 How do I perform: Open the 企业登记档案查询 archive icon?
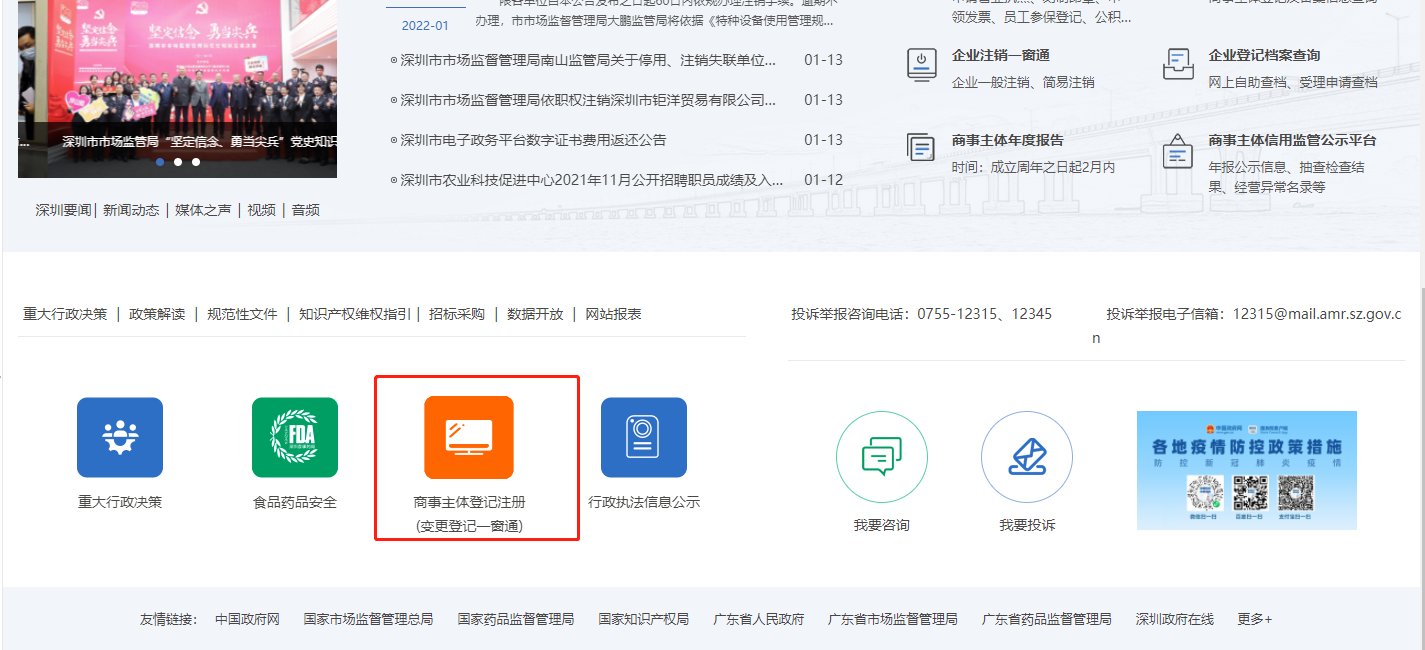[1177, 62]
